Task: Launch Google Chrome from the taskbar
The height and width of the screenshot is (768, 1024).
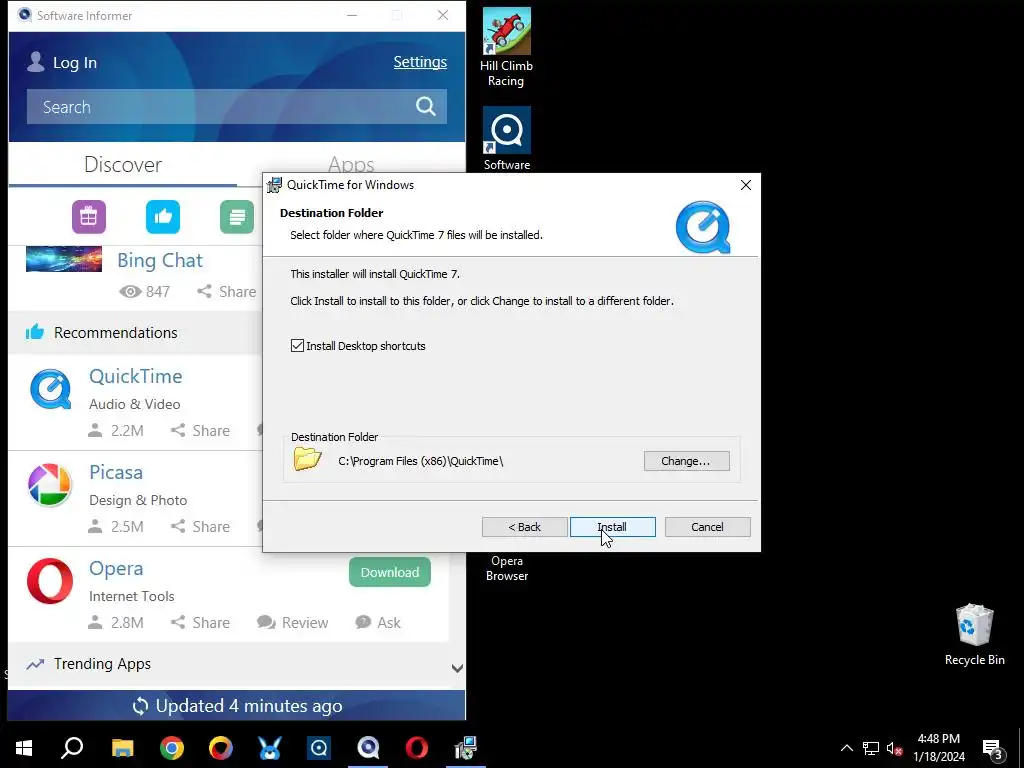Action: pyautogui.click(x=172, y=748)
